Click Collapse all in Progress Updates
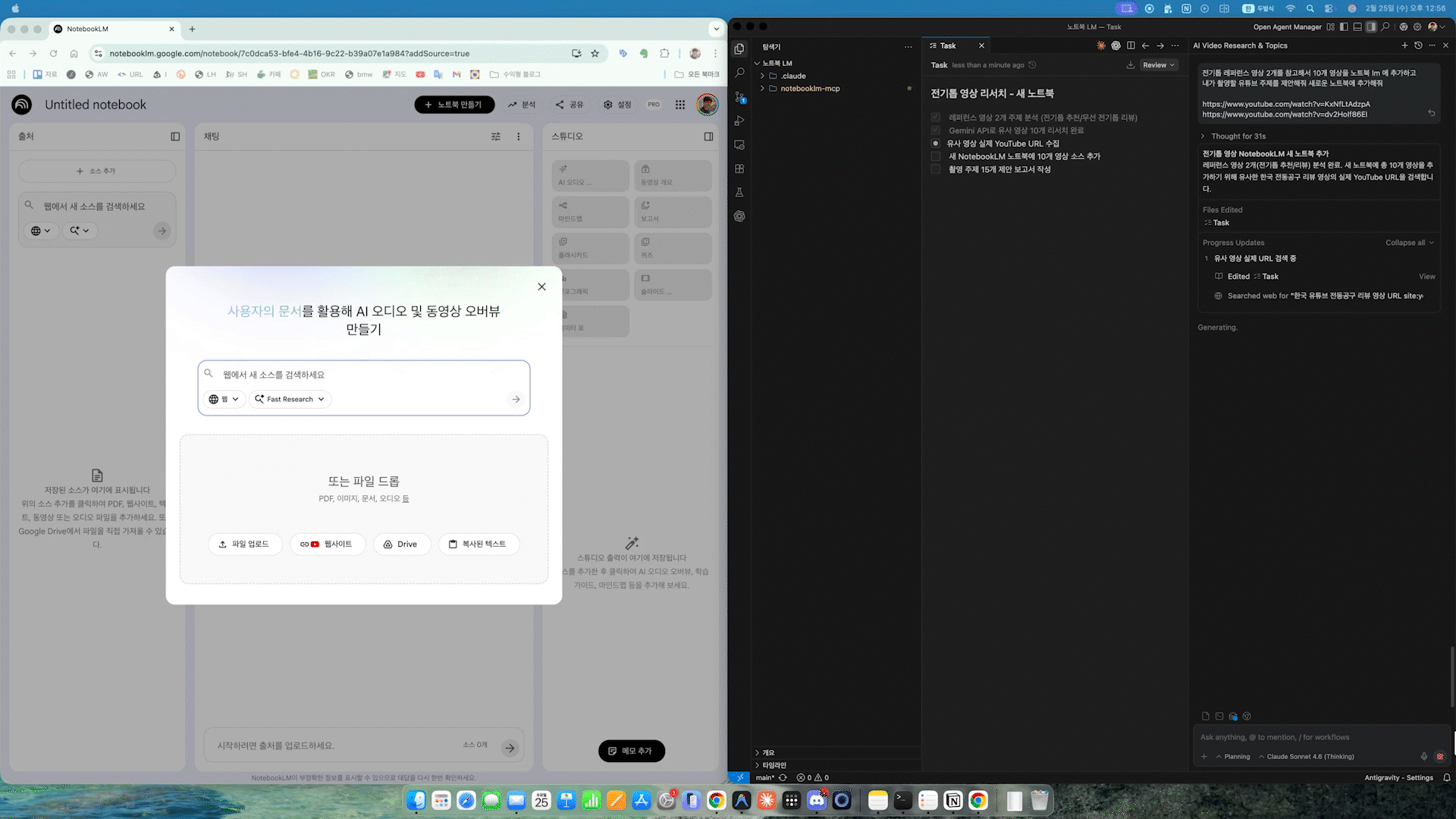This screenshot has height=819, width=1456. tap(1410, 243)
